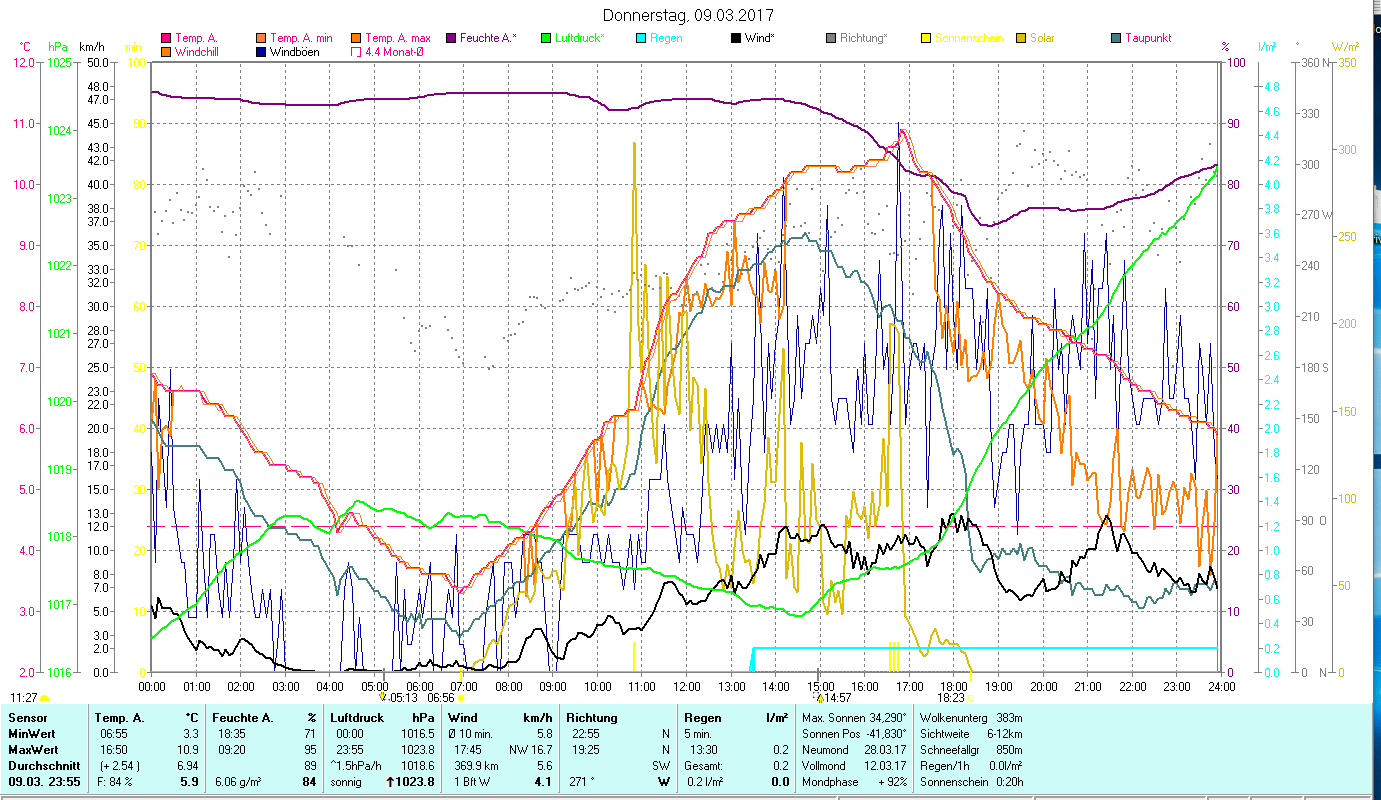Image resolution: width=1381 pixels, height=800 pixels.
Task: Click the sun icon next to 11:27
Action: click(44, 698)
